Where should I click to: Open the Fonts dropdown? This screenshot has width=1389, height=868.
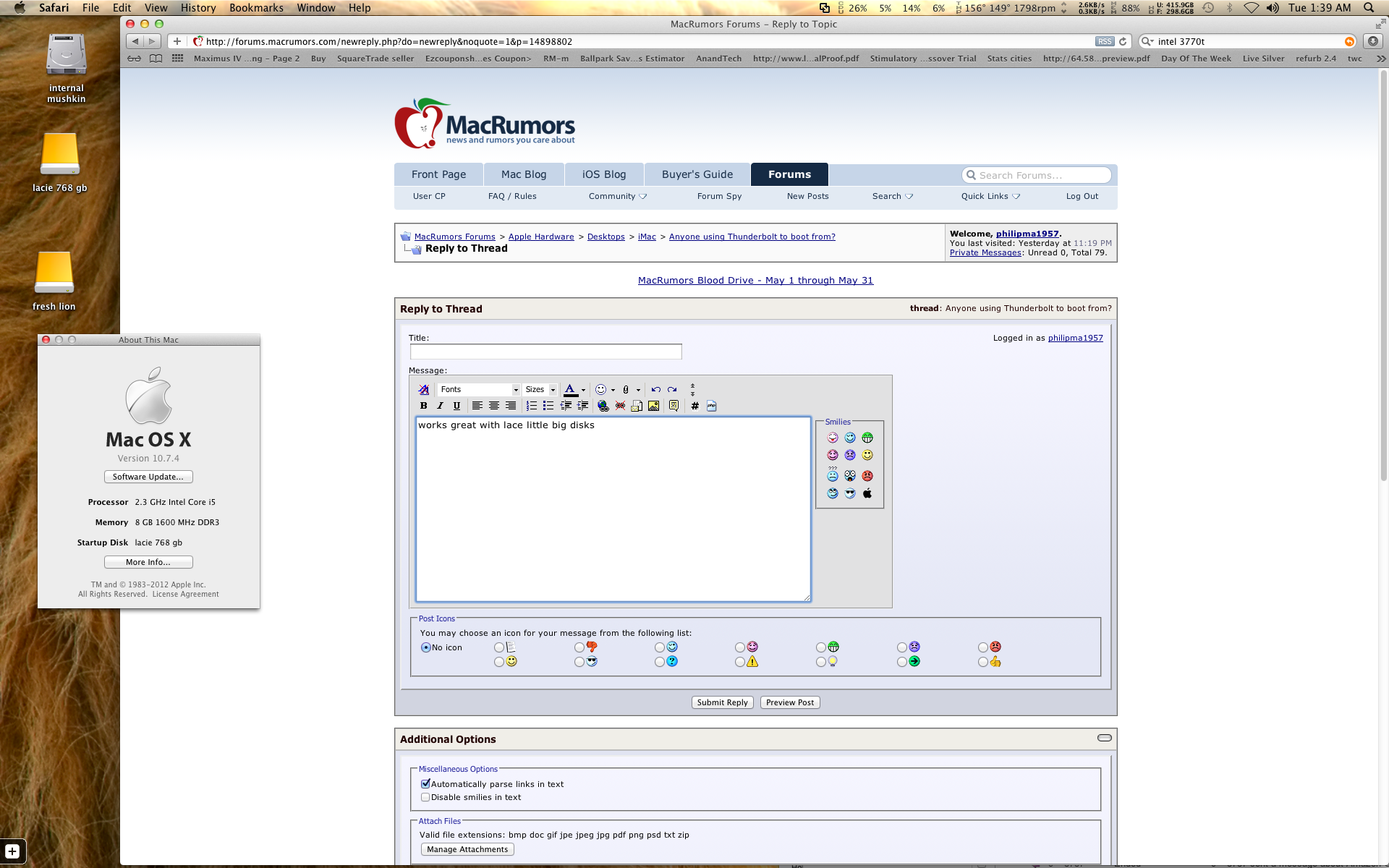[479, 390]
